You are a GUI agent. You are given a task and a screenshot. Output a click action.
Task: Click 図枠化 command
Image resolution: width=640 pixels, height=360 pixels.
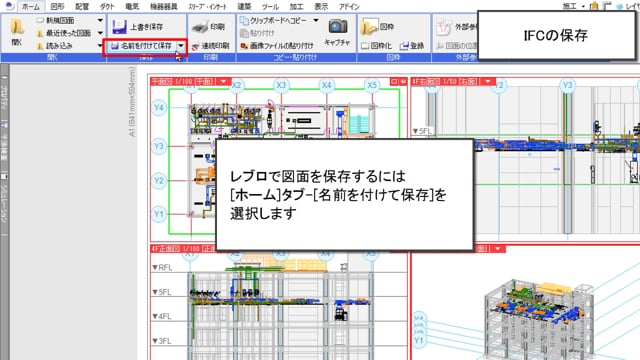click(376, 46)
